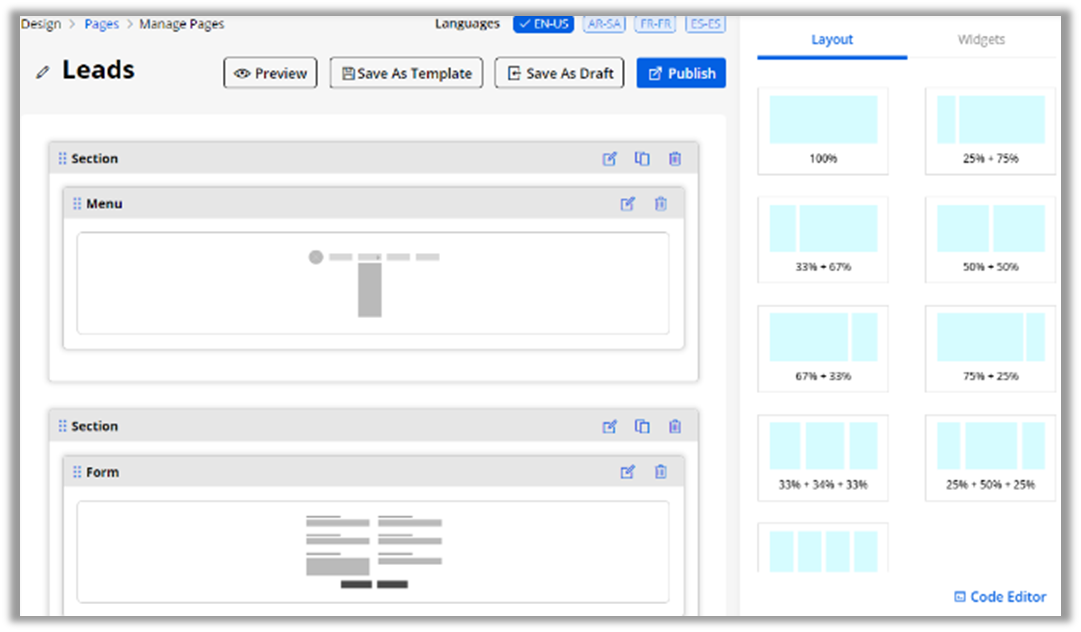Delete the first Section with trash icon

pos(675,159)
